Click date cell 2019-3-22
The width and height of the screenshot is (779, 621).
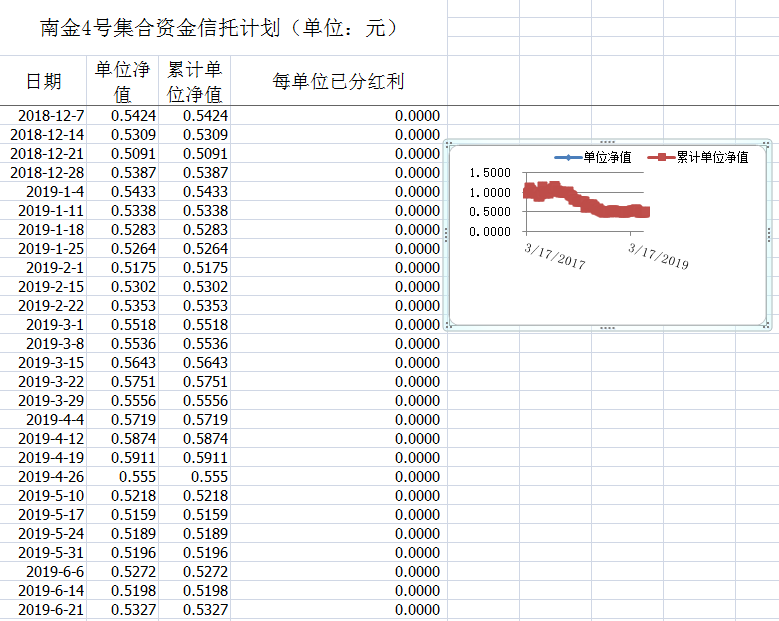click(x=43, y=382)
